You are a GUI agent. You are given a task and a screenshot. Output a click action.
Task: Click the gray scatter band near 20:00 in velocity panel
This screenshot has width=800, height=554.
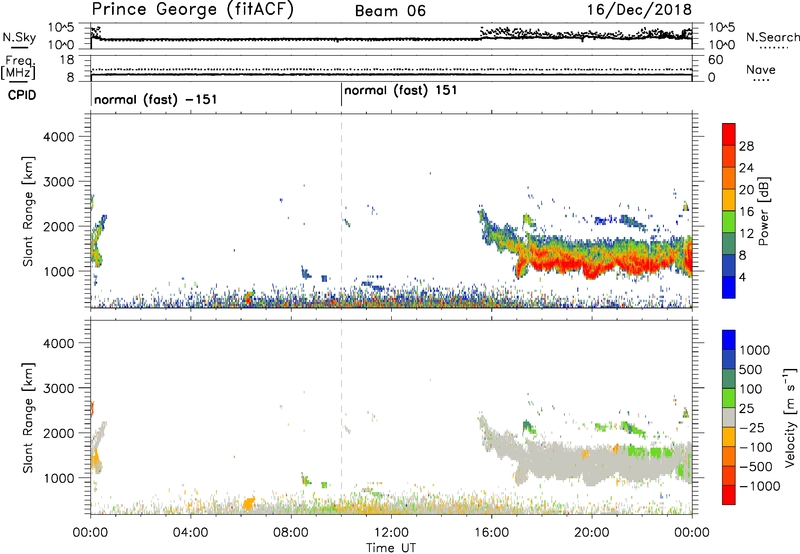point(592,462)
